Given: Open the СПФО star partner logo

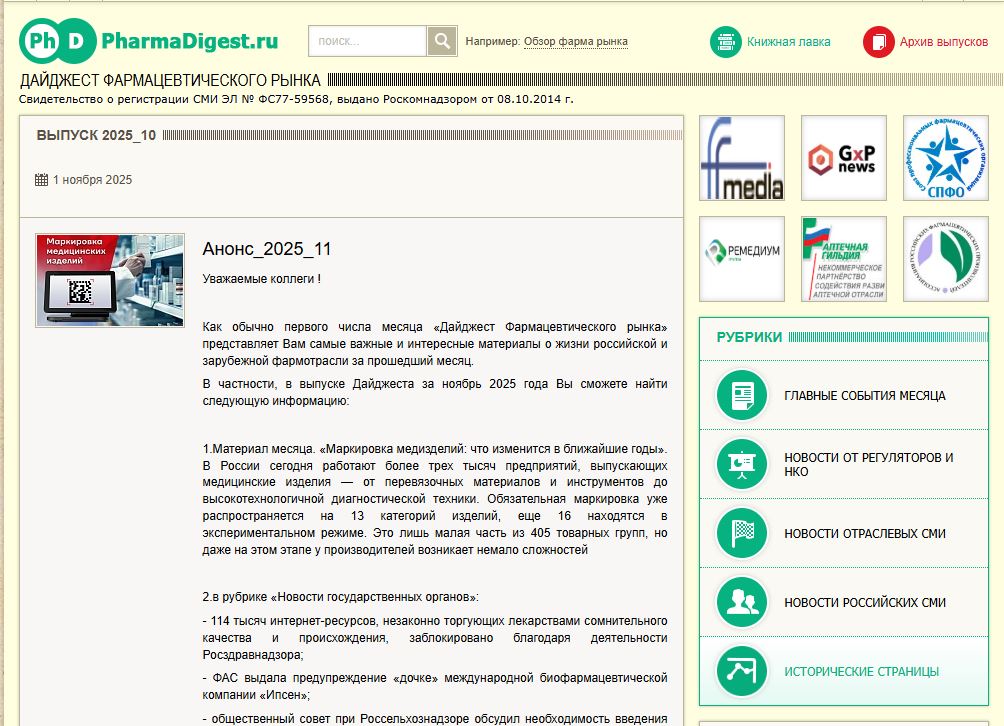Looking at the screenshot, I should [x=945, y=158].
